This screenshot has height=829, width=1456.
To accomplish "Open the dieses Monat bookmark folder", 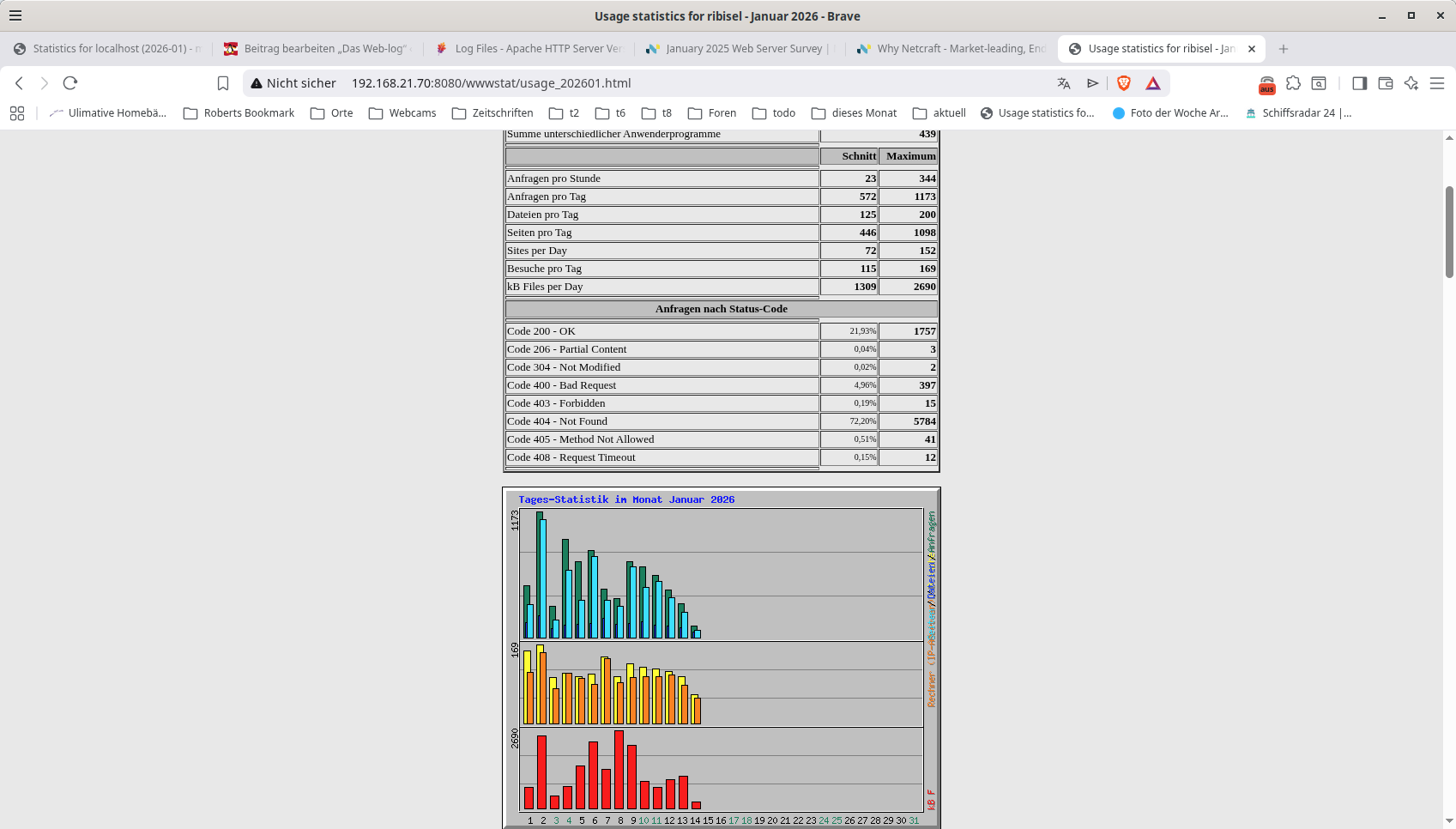I will pos(854,113).
